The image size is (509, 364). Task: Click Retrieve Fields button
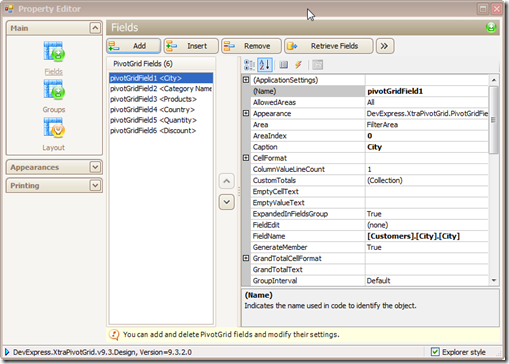[329, 46]
